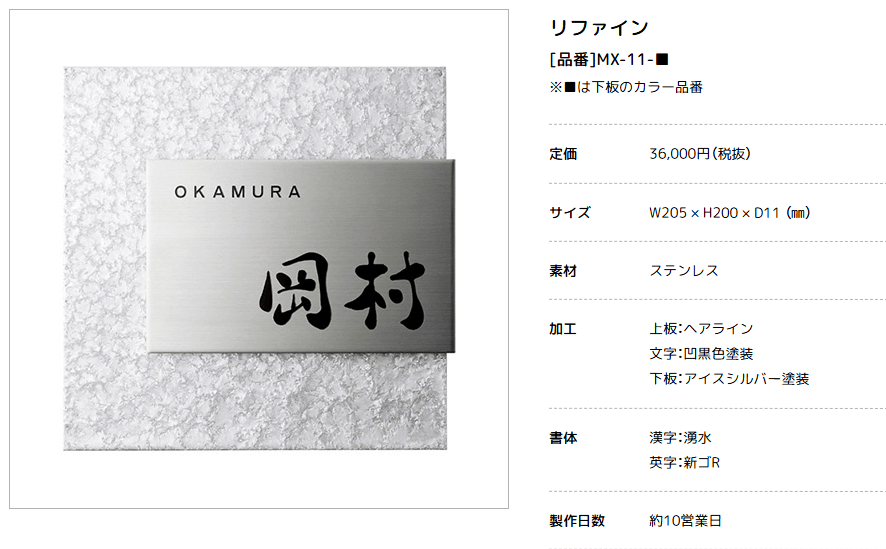
Task: Click the 加工 label
Action: pyautogui.click(x=563, y=329)
